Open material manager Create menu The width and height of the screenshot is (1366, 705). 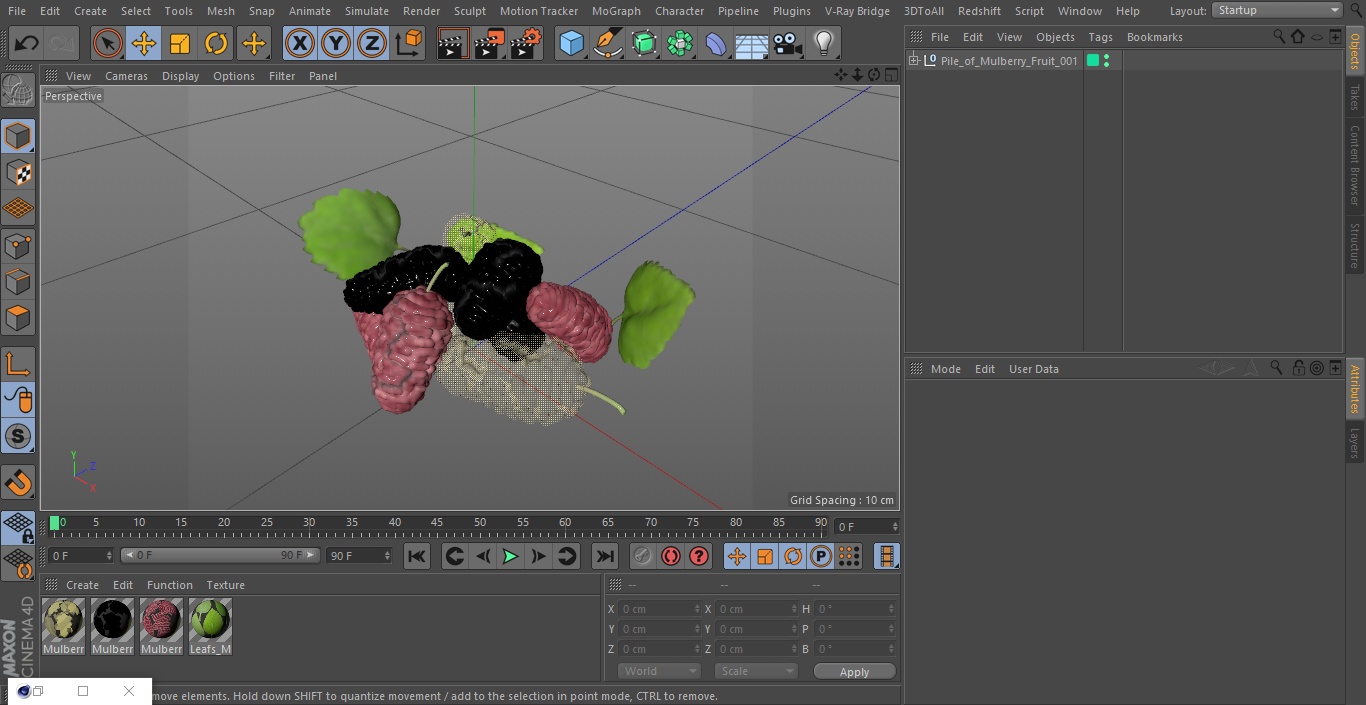(82, 585)
